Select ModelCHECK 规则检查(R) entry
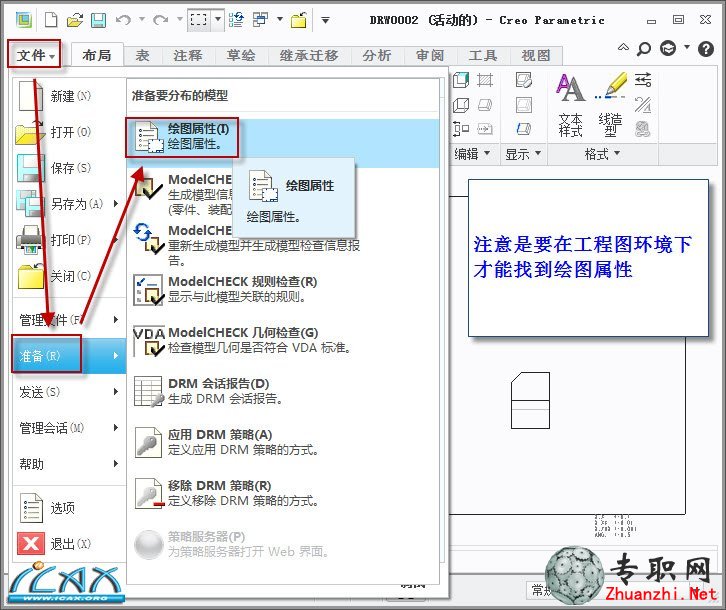This screenshot has width=726, height=610. click(x=282, y=289)
